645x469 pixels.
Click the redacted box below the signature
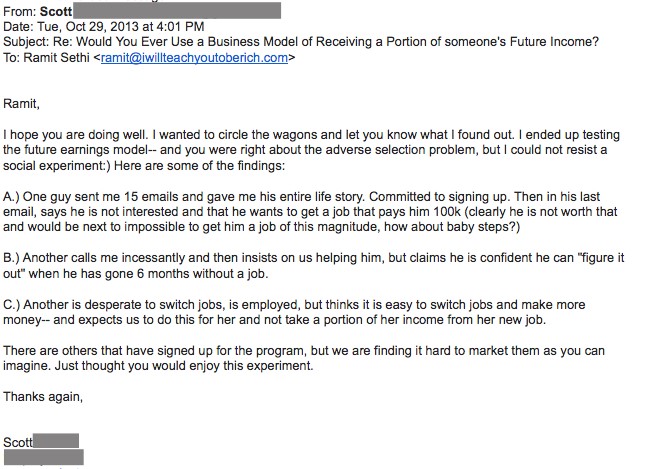[x=44, y=457]
